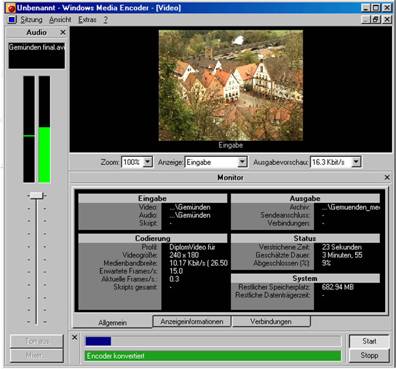
Task: Click the System section header
Action: [305, 278]
